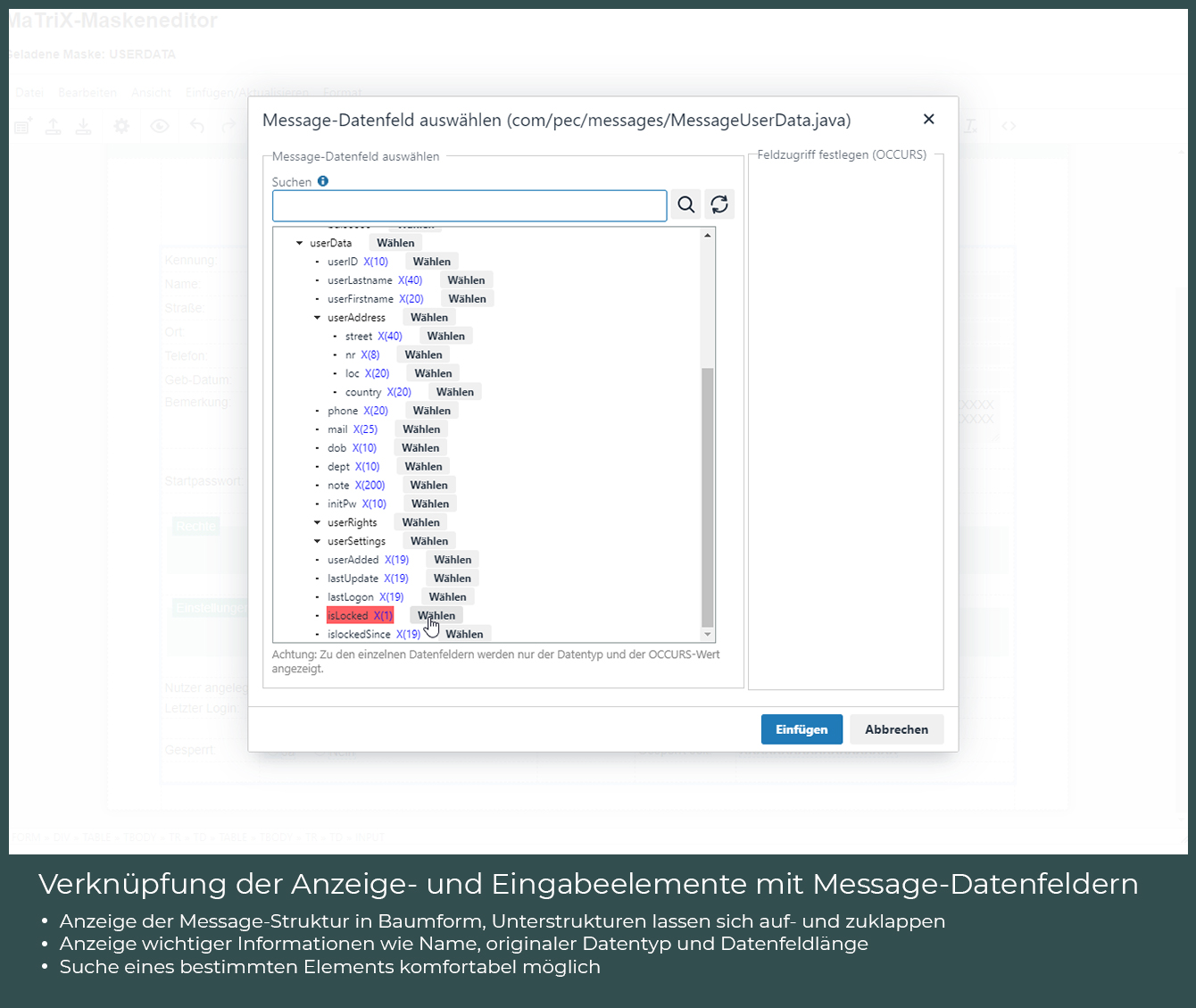Select Wählen for the phone field

431,411
